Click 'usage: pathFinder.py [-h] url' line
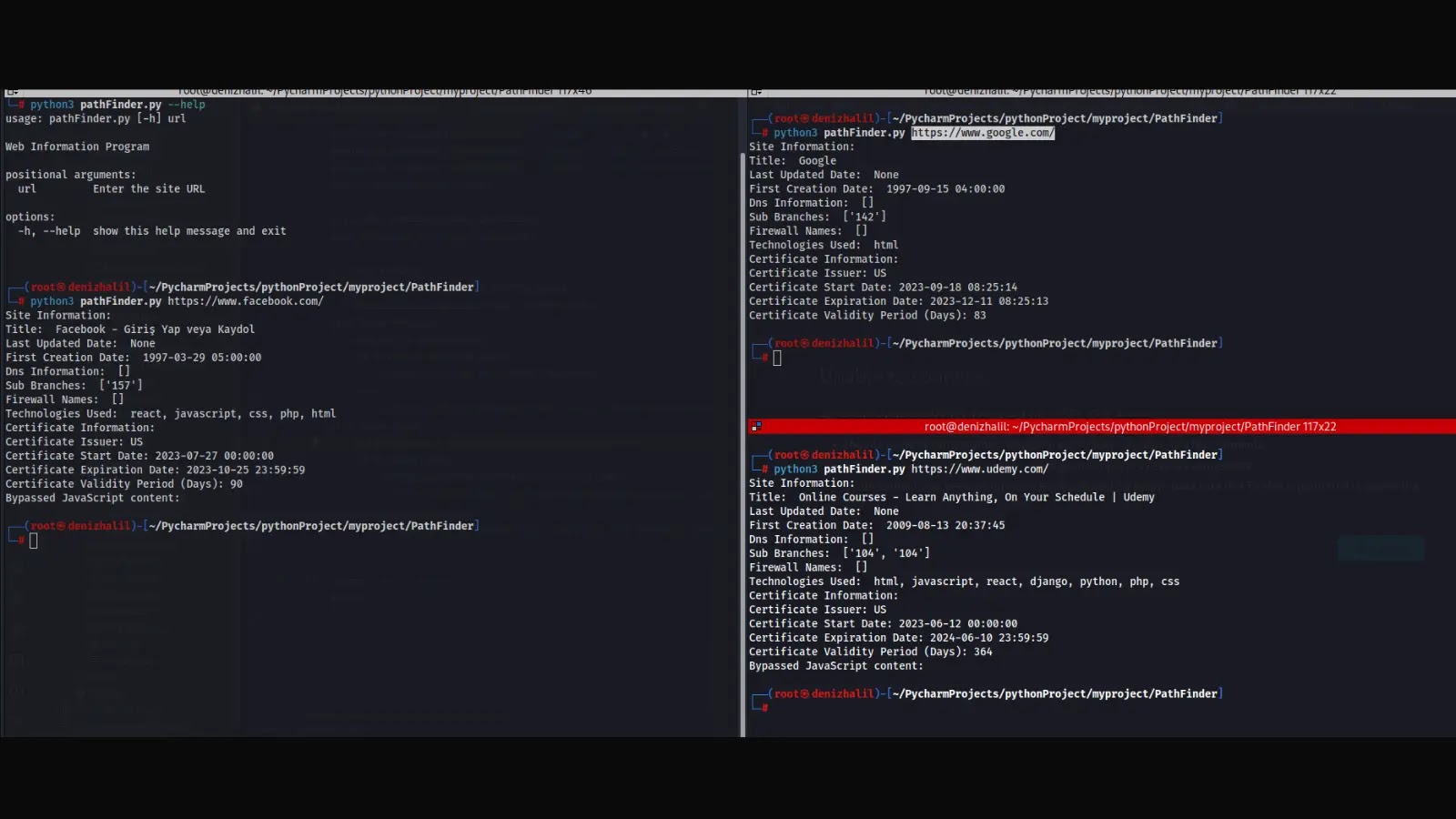This screenshot has height=819, width=1456. pyautogui.click(x=96, y=118)
